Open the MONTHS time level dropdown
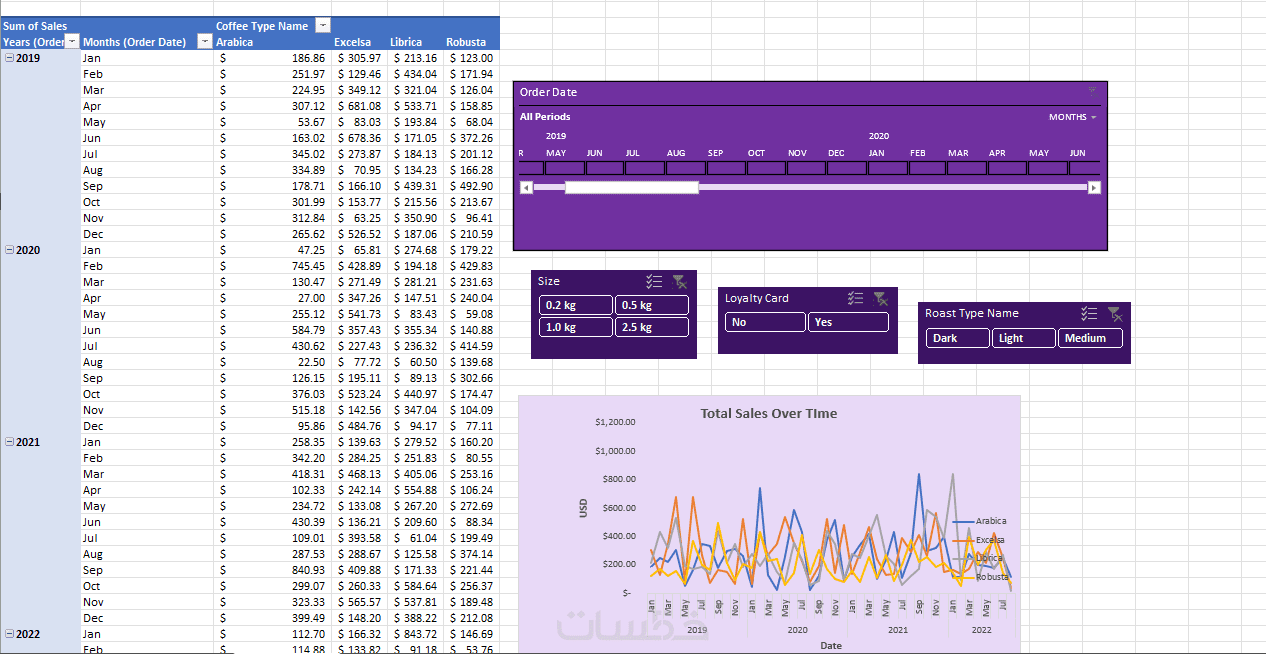This screenshot has height=654, width=1266. [x=1073, y=117]
